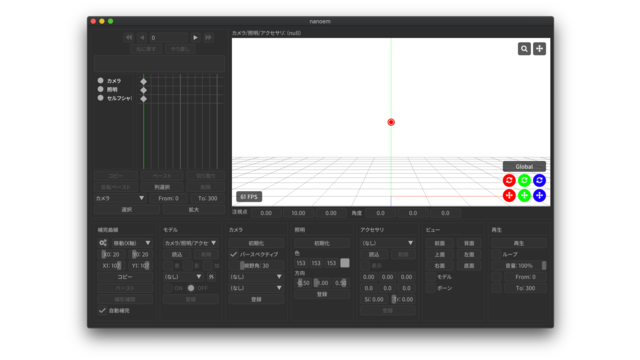
Task: Open the カメラ/照明/アクセサリ model dropdown
Action: click(x=190, y=243)
